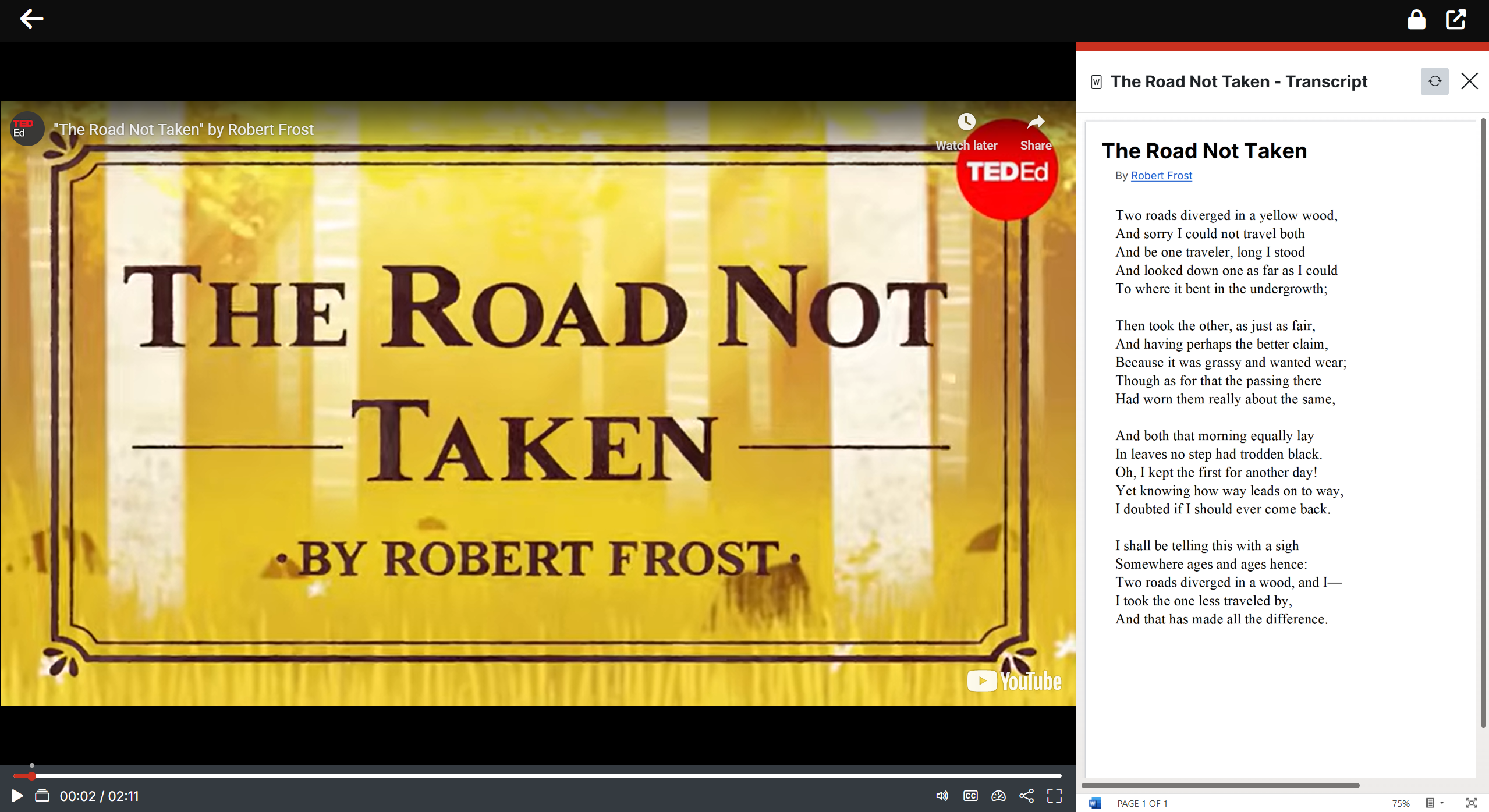
Task: Click the share icon in player controls
Action: pyautogui.click(x=1026, y=796)
